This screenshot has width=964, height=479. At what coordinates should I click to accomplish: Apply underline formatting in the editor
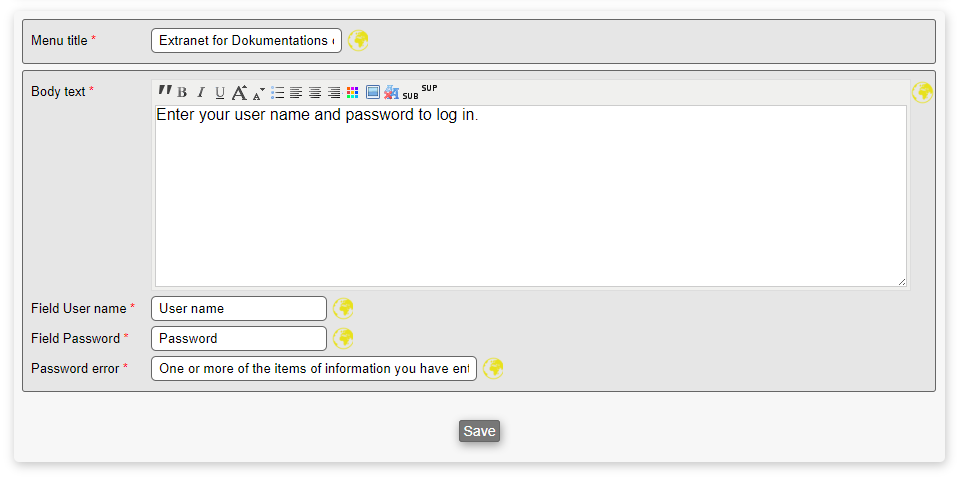point(220,93)
